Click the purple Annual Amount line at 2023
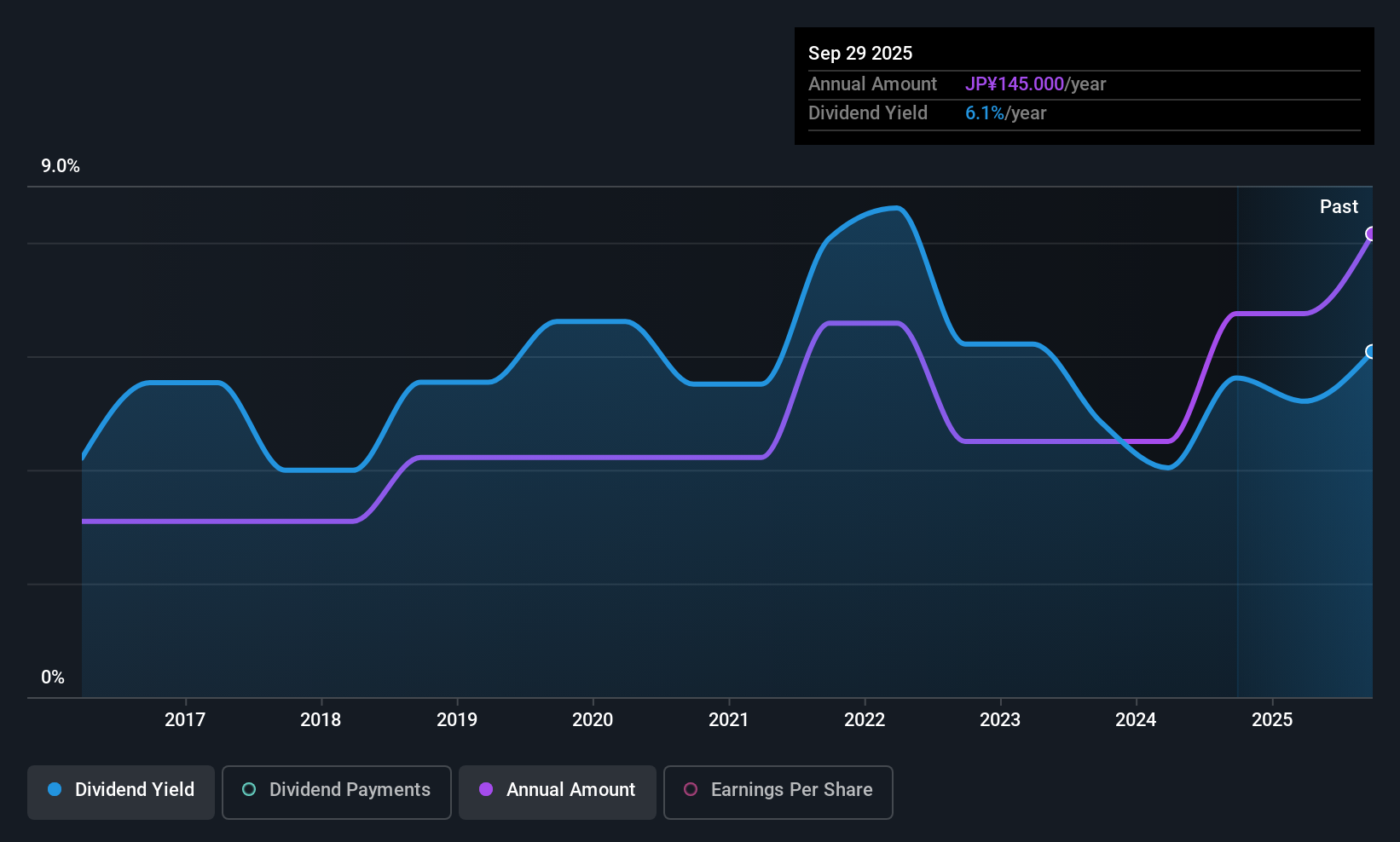Image resolution: width=1400 pixels, height=842 pixels. pyautogui.click(x=1000, y=442)
